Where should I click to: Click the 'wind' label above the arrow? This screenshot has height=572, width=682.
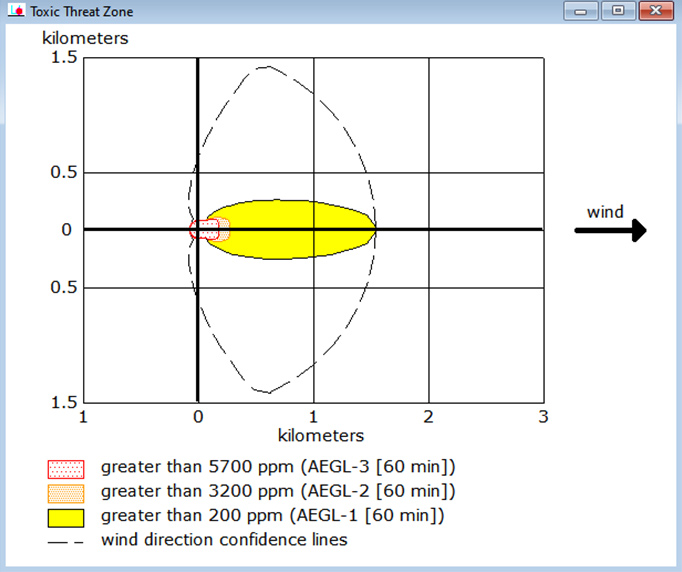(605, 212)
